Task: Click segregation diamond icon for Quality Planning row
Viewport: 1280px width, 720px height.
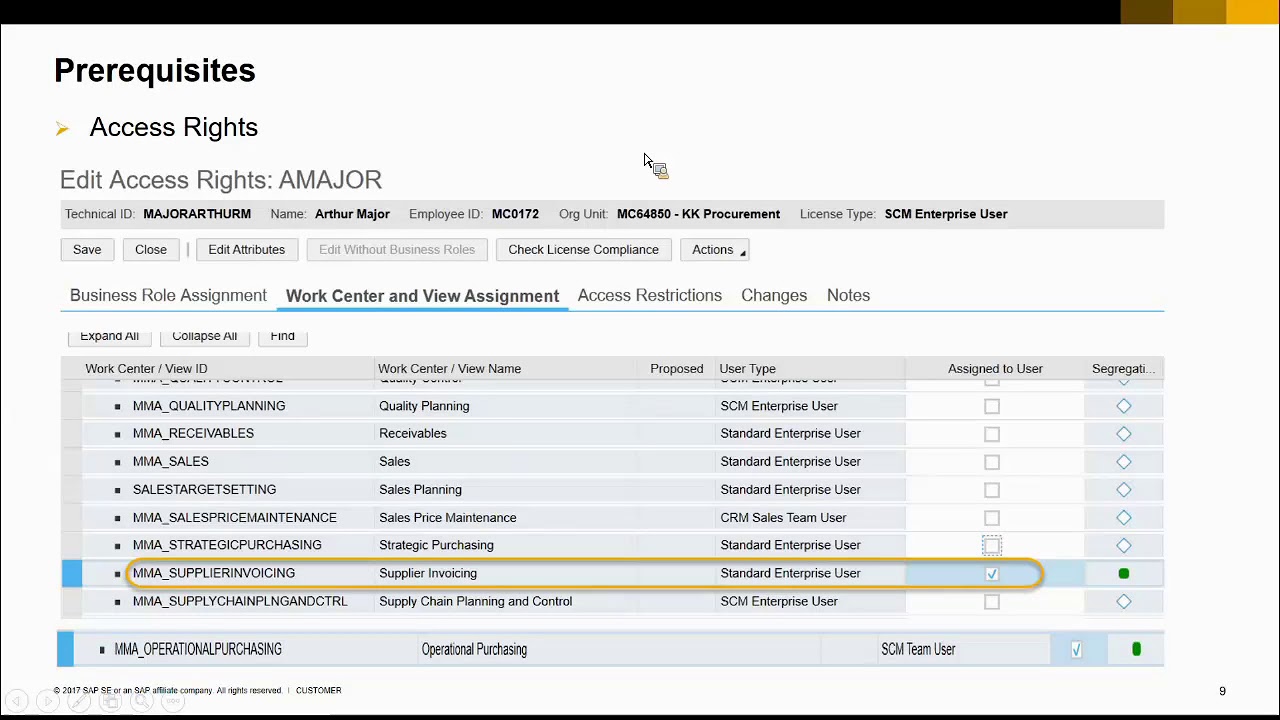Action: click(1124, 406)
